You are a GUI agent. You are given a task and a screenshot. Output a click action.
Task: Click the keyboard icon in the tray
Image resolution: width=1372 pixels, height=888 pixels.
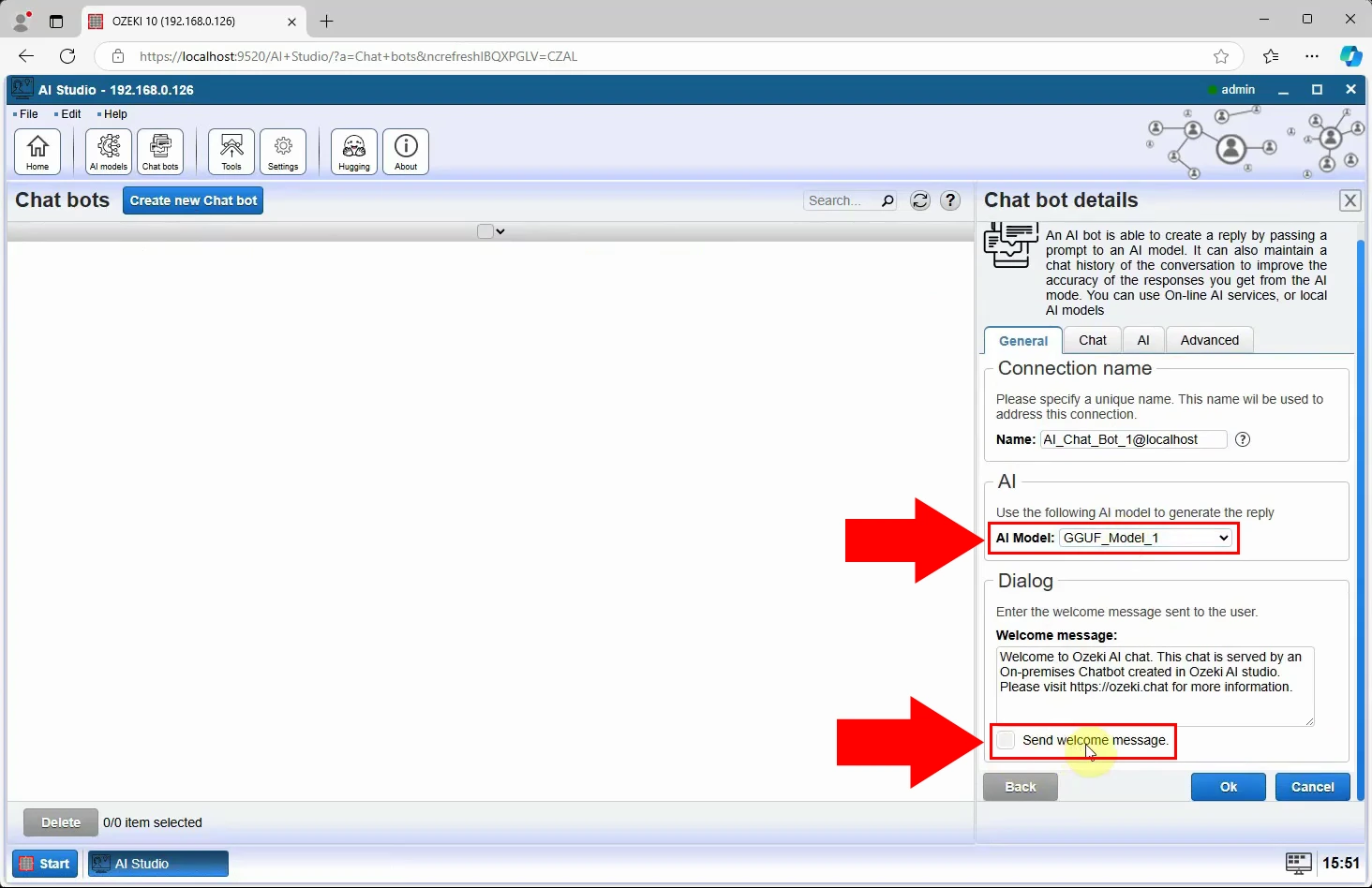[x=1298, y=863]
